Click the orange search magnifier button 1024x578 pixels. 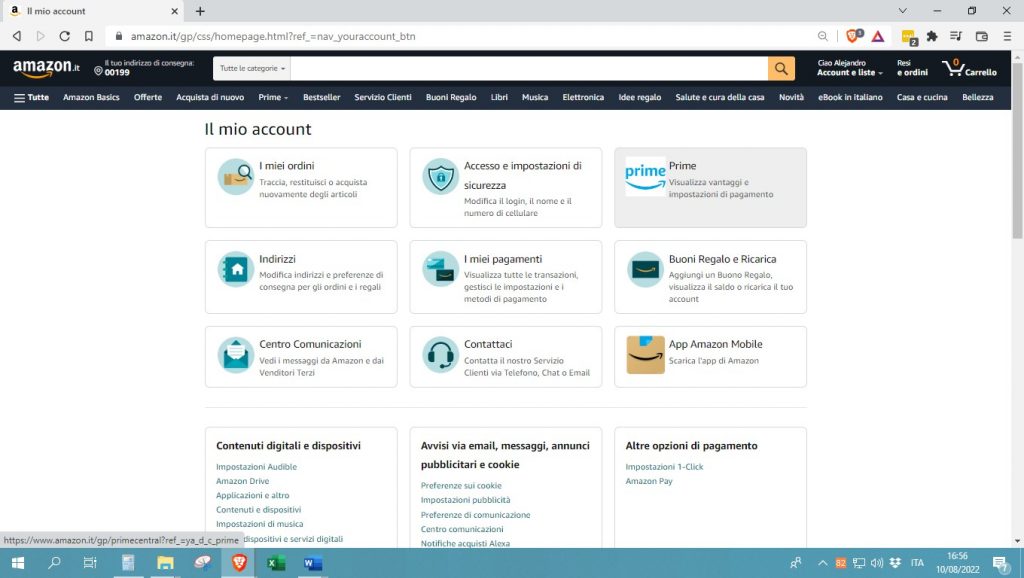(781, 68)
